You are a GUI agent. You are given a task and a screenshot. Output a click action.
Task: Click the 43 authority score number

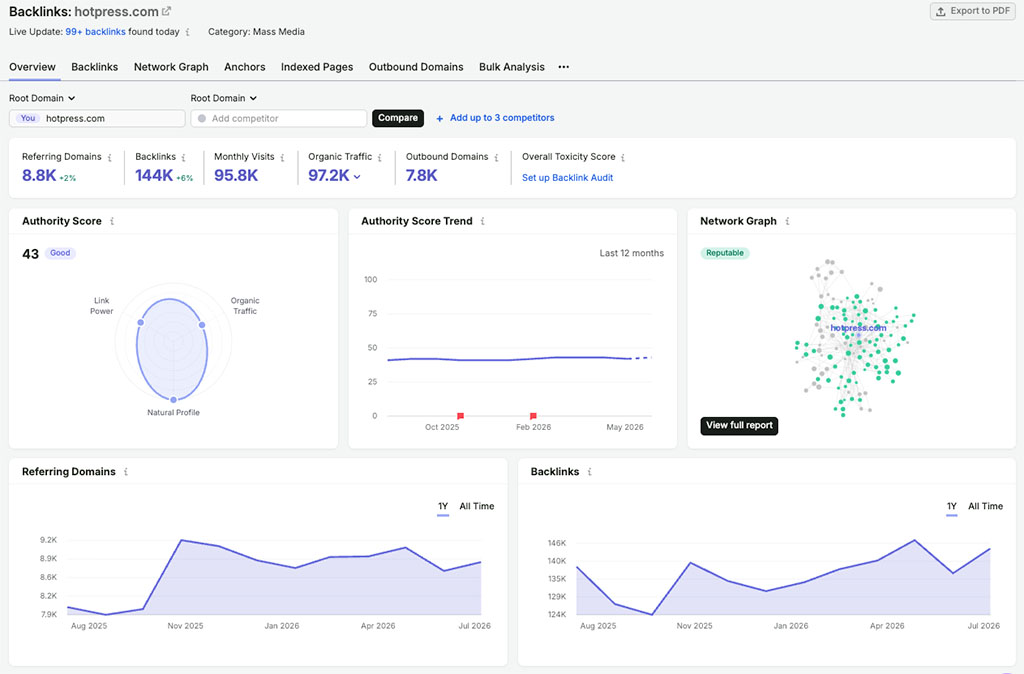31,254
